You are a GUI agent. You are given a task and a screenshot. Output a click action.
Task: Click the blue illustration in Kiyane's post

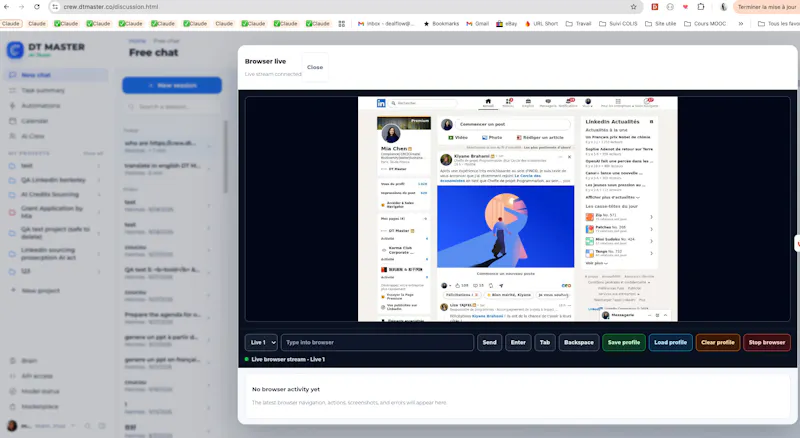[505, 226]
